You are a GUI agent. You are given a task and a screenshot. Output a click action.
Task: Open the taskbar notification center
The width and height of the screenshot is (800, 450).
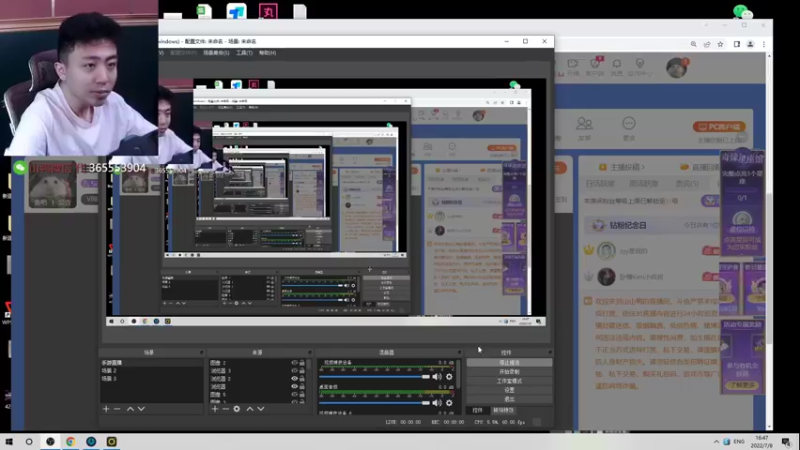[786, 441]
